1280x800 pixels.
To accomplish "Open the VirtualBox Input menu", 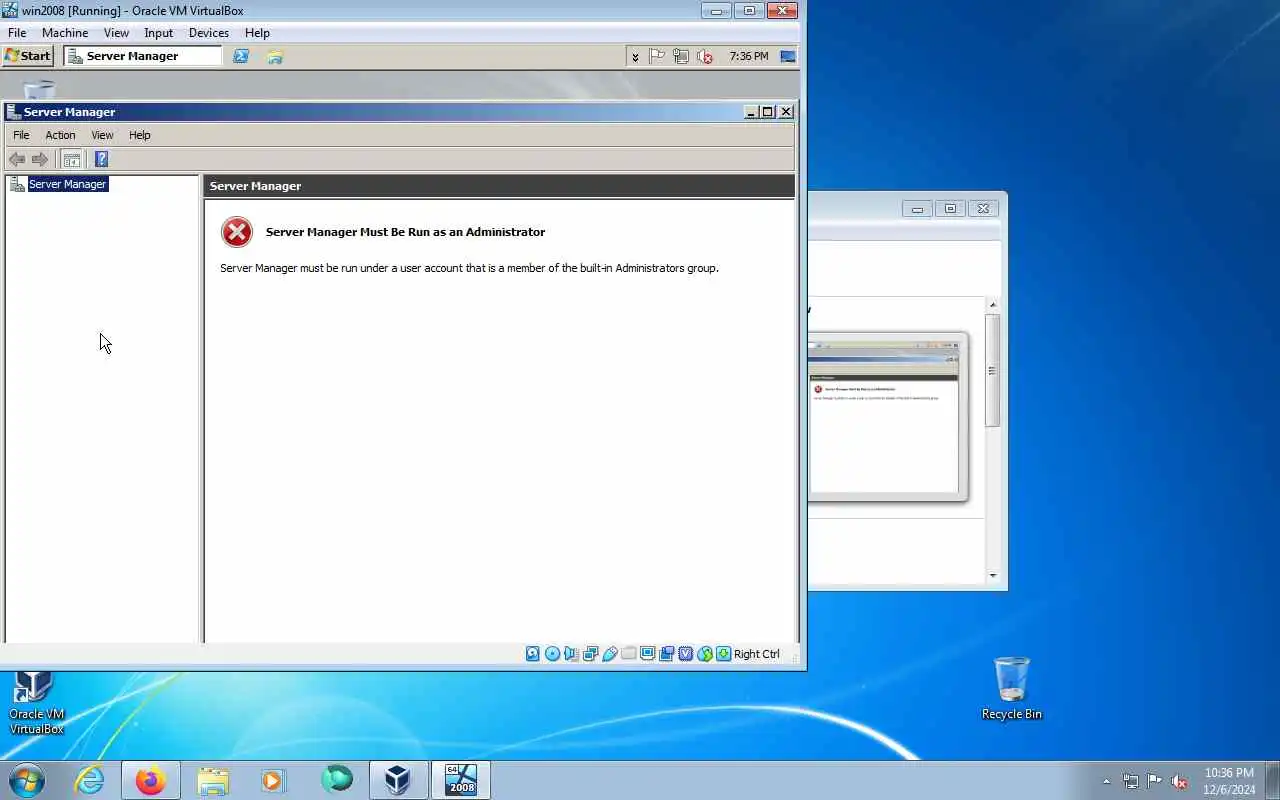I will tap(158, 33).
